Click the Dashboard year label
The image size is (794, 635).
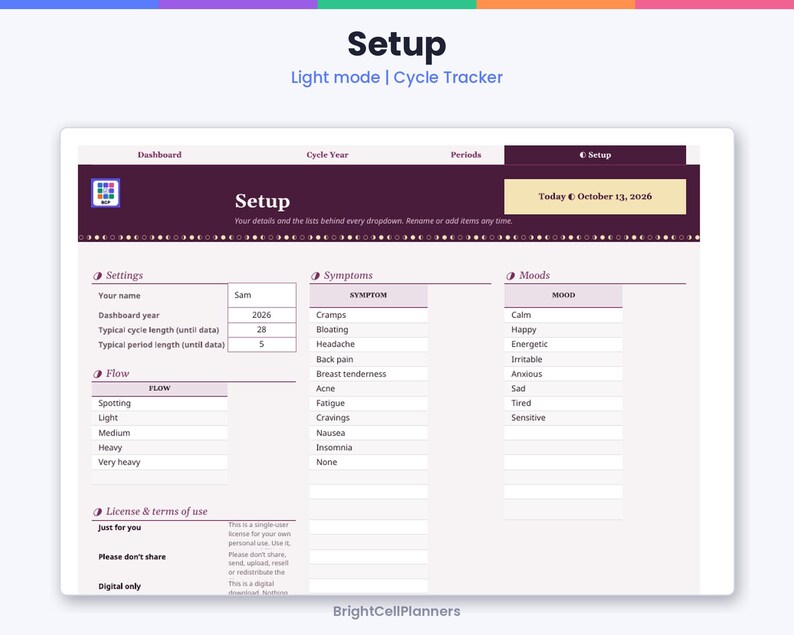[x=129, y=315]
